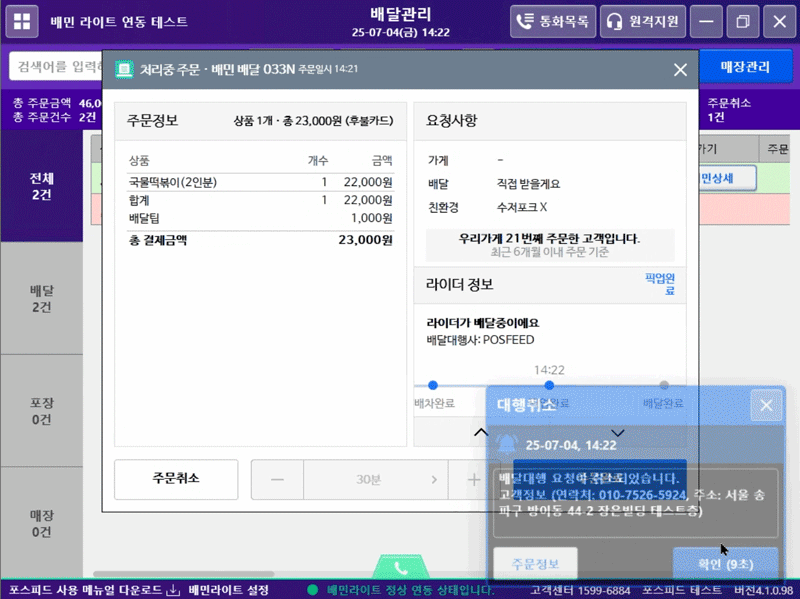Click the popup message with customer contact
This screenshot has width=800, height=599.
pos(635,503)
